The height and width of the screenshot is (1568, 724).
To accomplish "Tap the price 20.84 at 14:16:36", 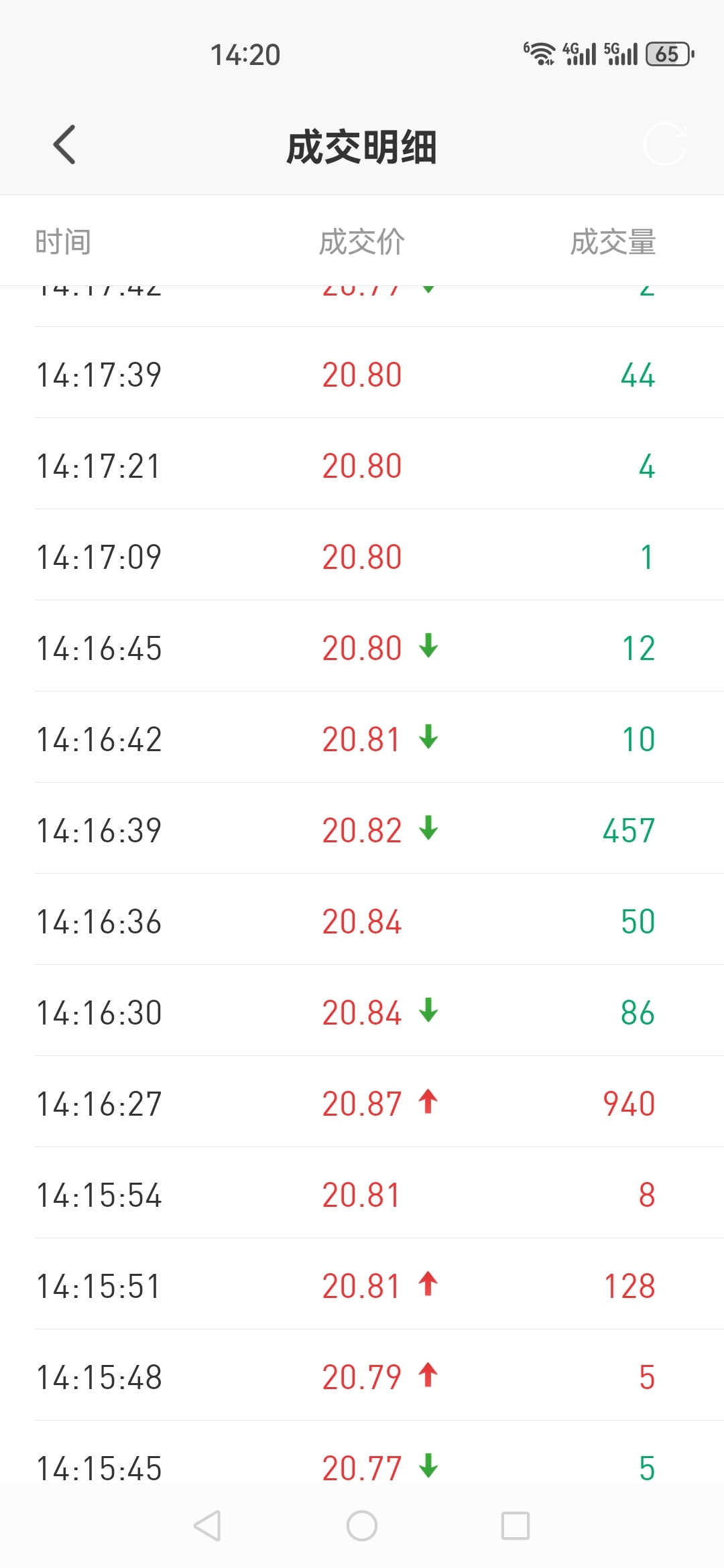I will click(x=362, y=921).
